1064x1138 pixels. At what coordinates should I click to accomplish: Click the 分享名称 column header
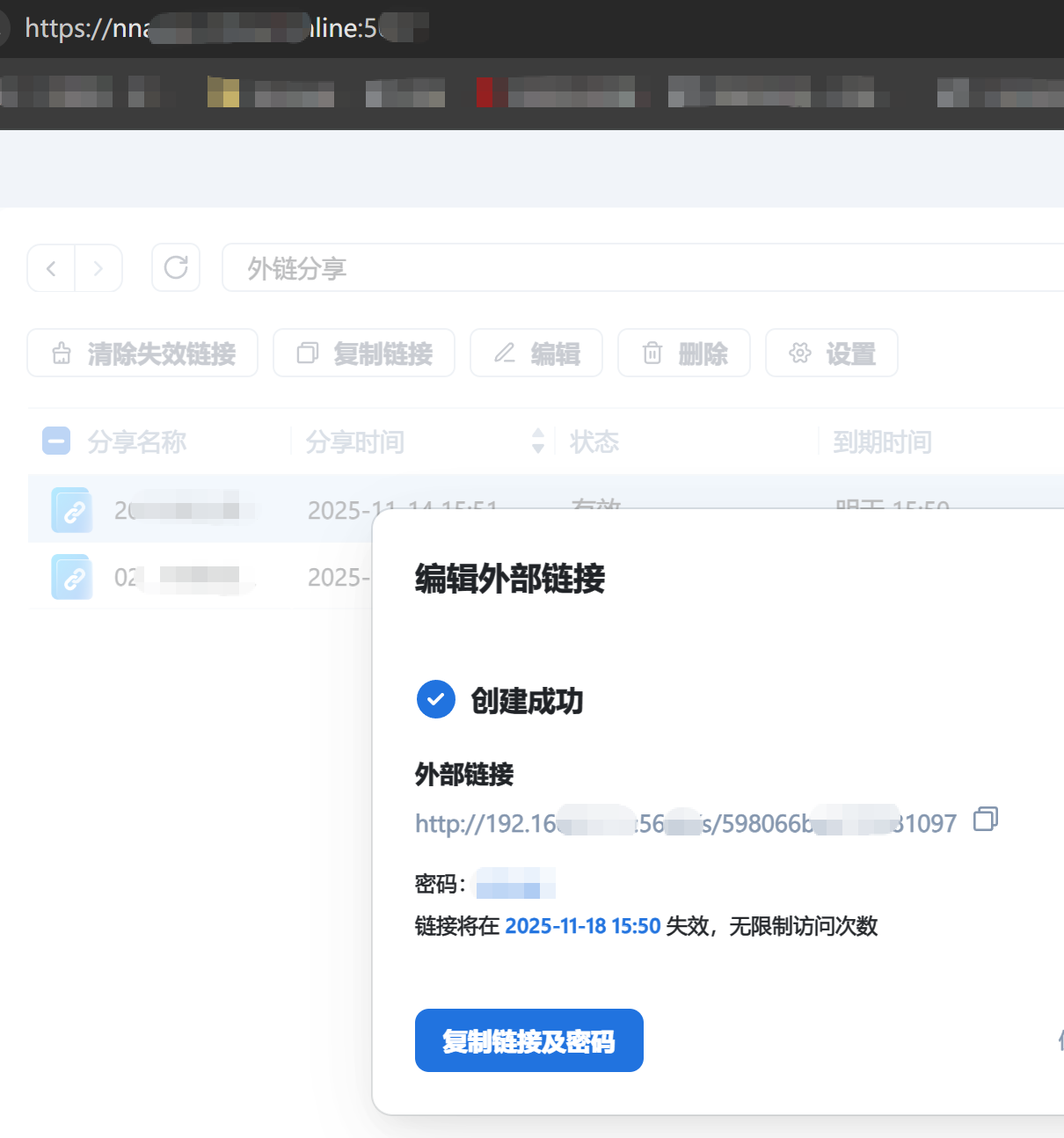tap(137, 441)
